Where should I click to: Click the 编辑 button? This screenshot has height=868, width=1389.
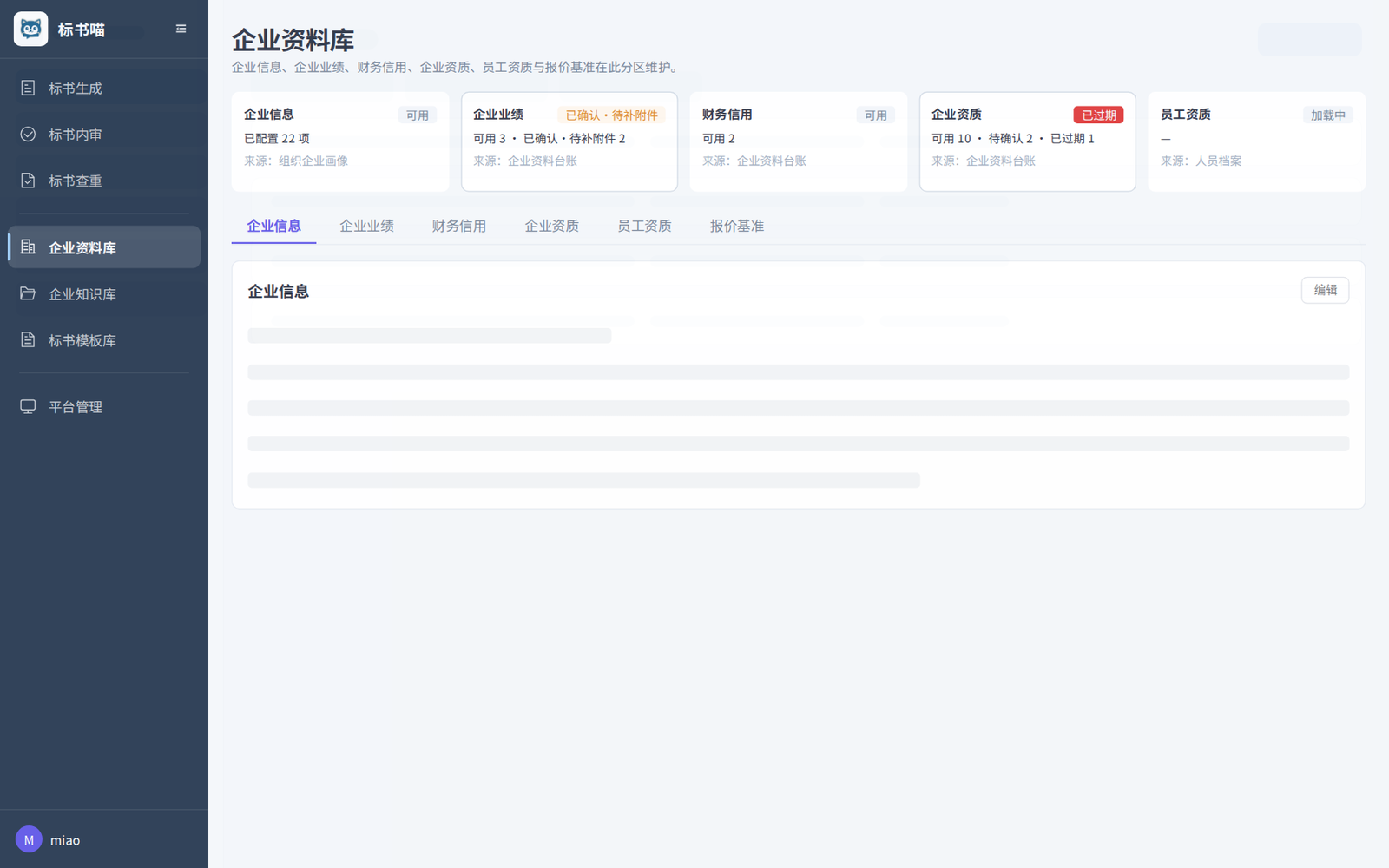click(1325, 290)
